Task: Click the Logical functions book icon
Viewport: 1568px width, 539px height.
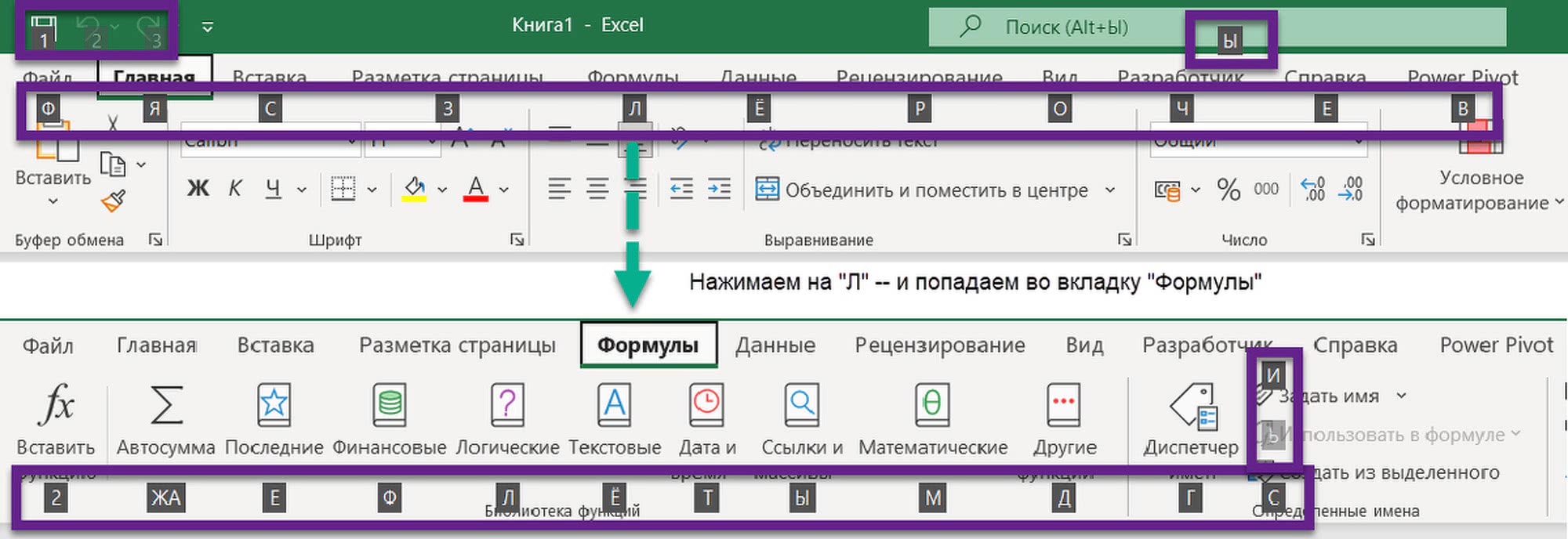Action: click(507, 405)
